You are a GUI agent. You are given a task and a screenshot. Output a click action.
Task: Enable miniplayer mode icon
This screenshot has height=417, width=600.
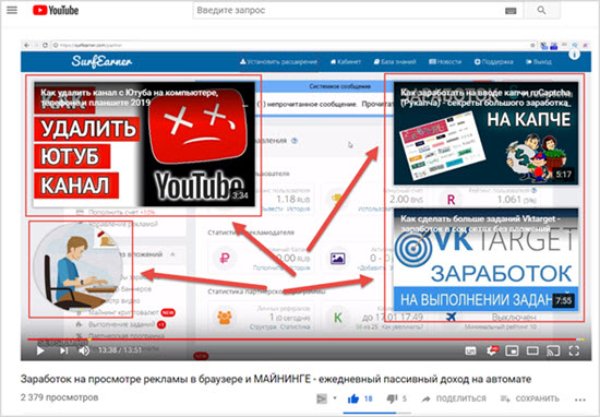point(512,350)
